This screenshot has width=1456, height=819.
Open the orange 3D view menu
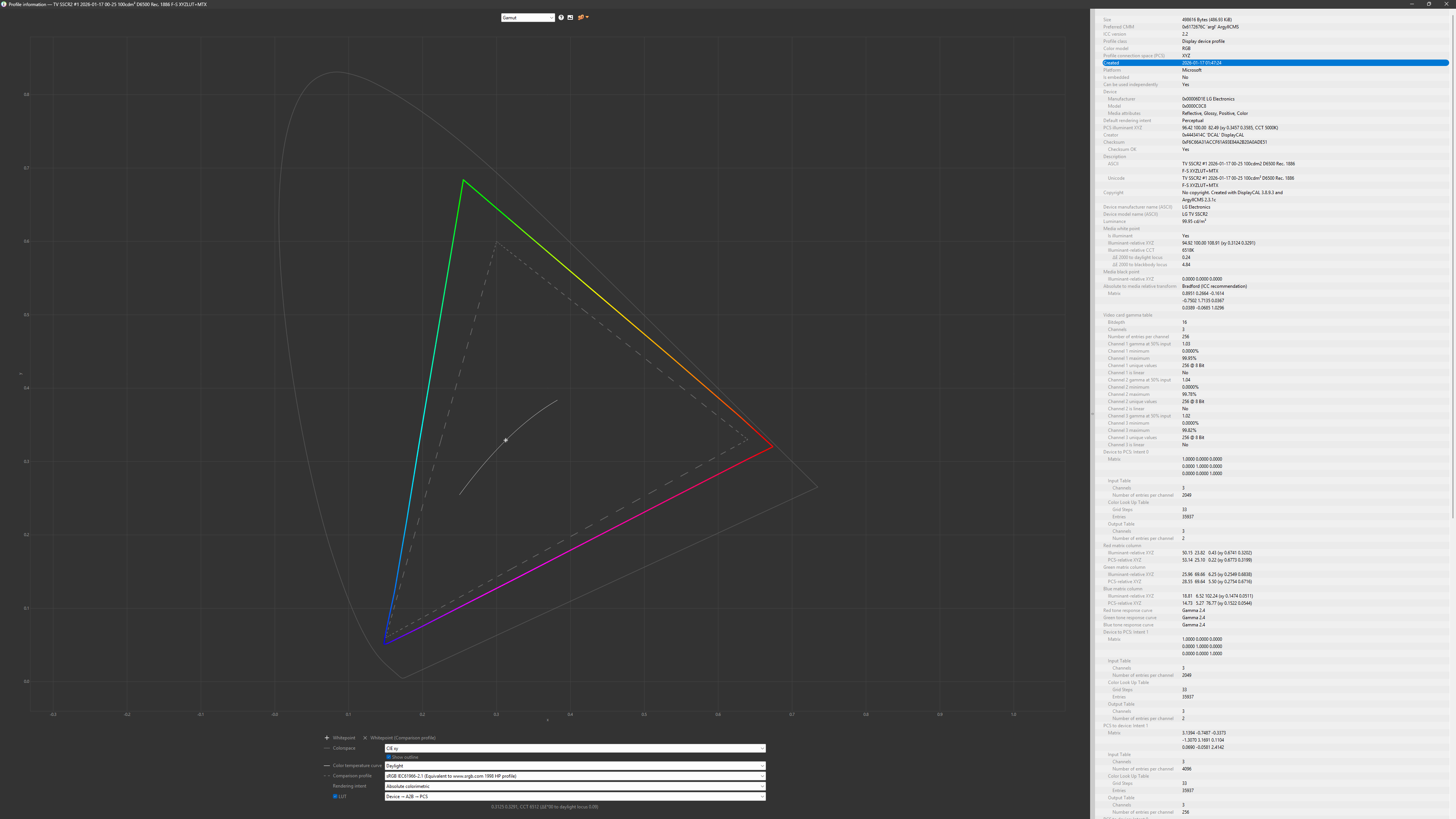click(x=583, y=17)
